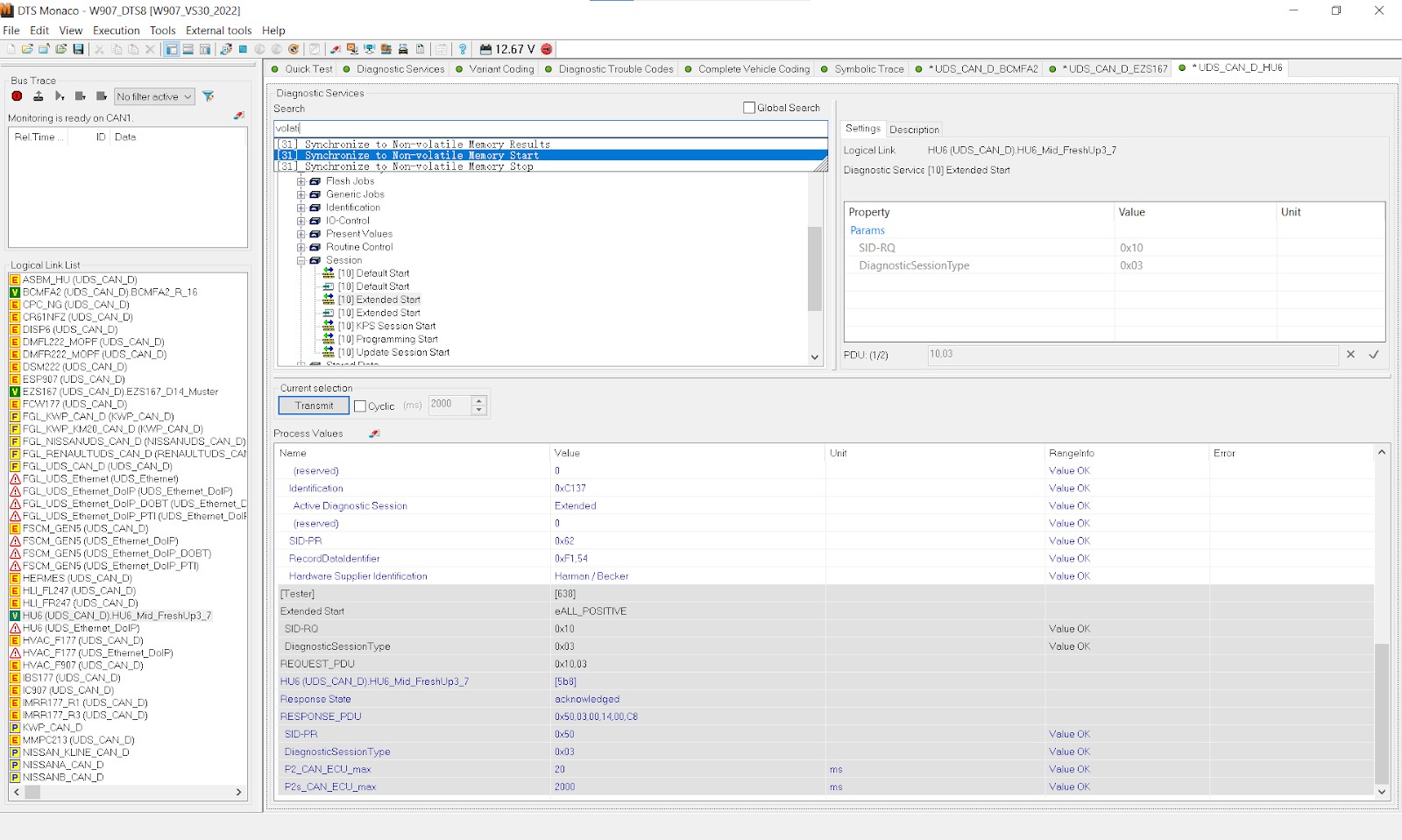Image resolution: width=1402 pixels, height=840 pixels.
Task: Click the Bus Trace export icon
Action: click(38, 96)
